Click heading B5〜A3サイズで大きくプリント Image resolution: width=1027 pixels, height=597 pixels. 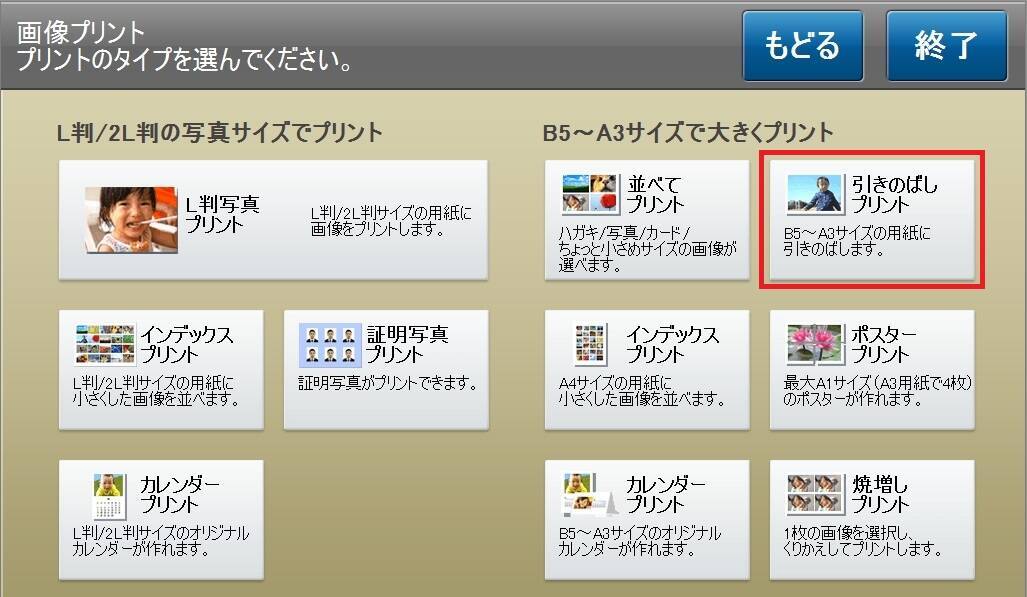point(688,133)
